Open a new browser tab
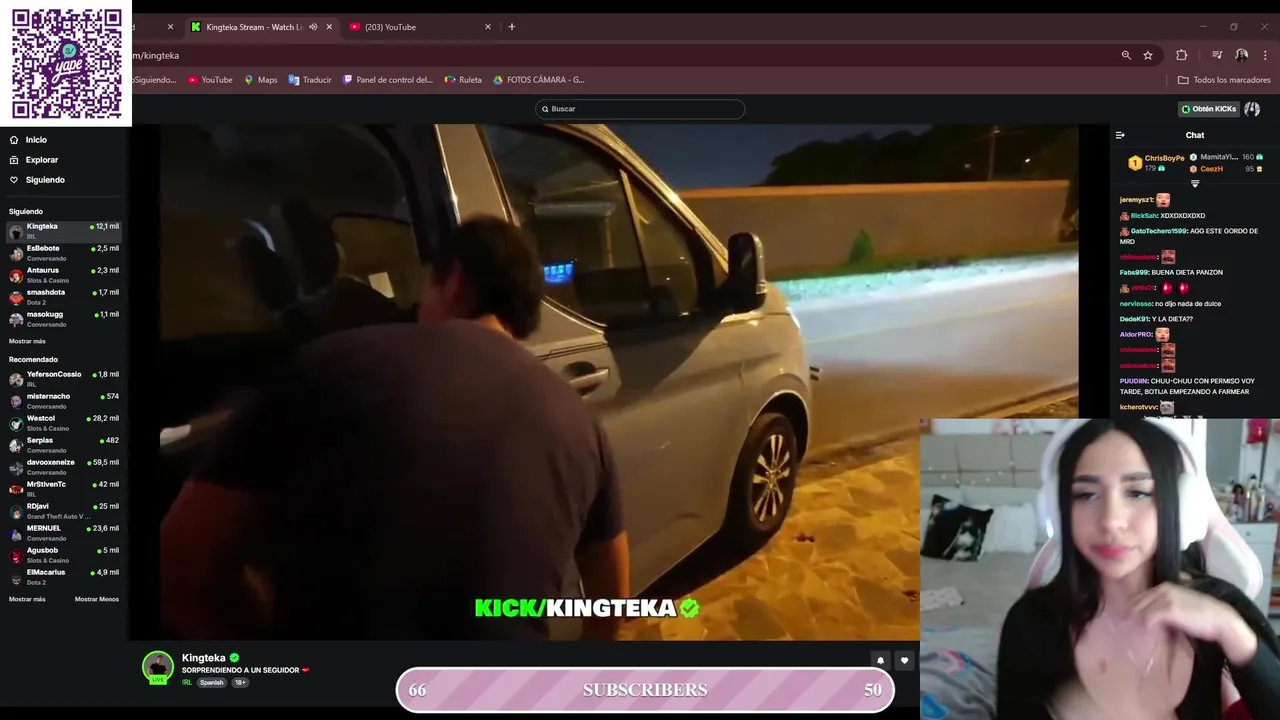The width and height of the screenshot is (1280, 720). point(512,27)
